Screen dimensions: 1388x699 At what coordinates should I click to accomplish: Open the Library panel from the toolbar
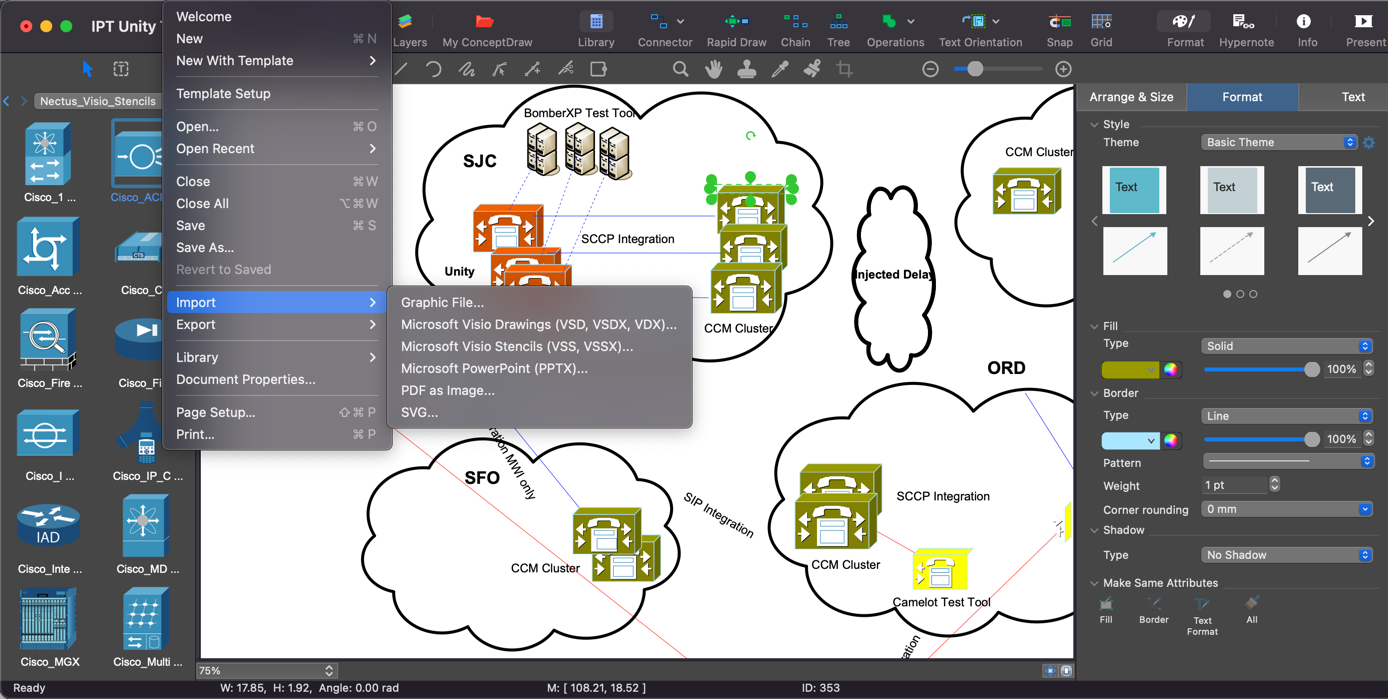pyautogui.click(x=596, y=22)
